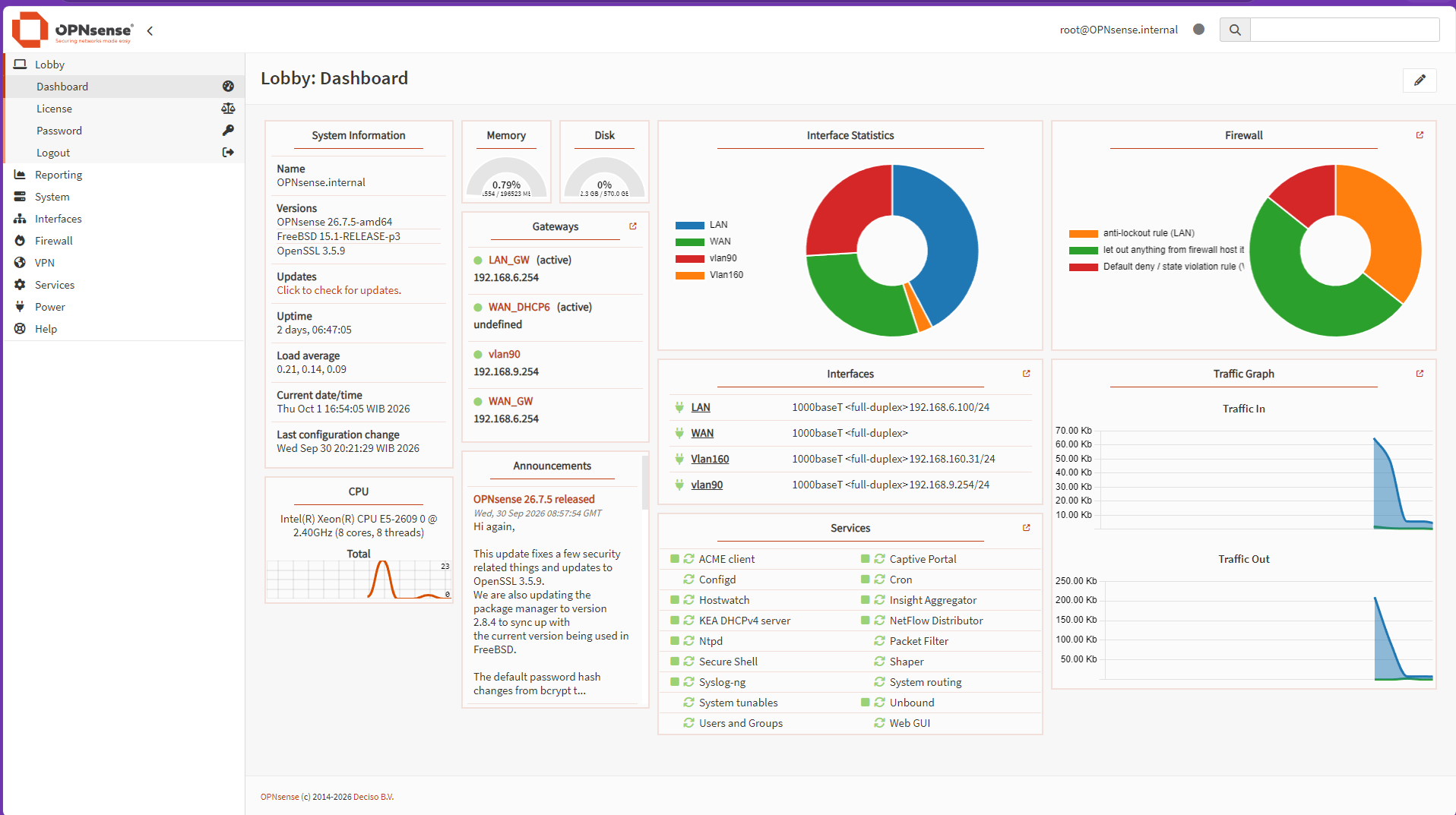Click the Logout exit icon
The width and height of the screenshot is (1456, 815).
pyautogui.click(x=228, y=153)
